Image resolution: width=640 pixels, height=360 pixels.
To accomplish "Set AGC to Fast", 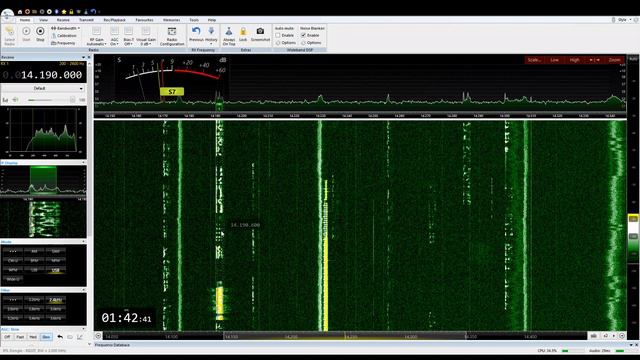I will tap(20, 337).
